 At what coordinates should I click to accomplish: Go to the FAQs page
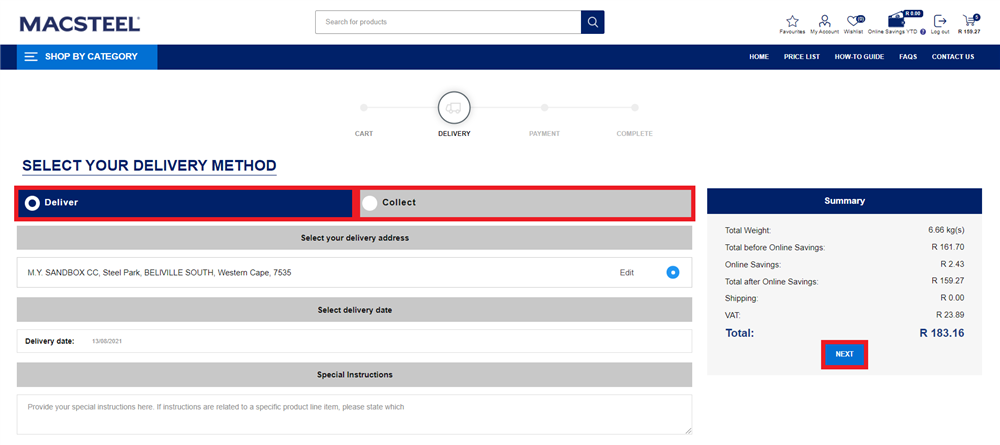click(x=907, y=57)
